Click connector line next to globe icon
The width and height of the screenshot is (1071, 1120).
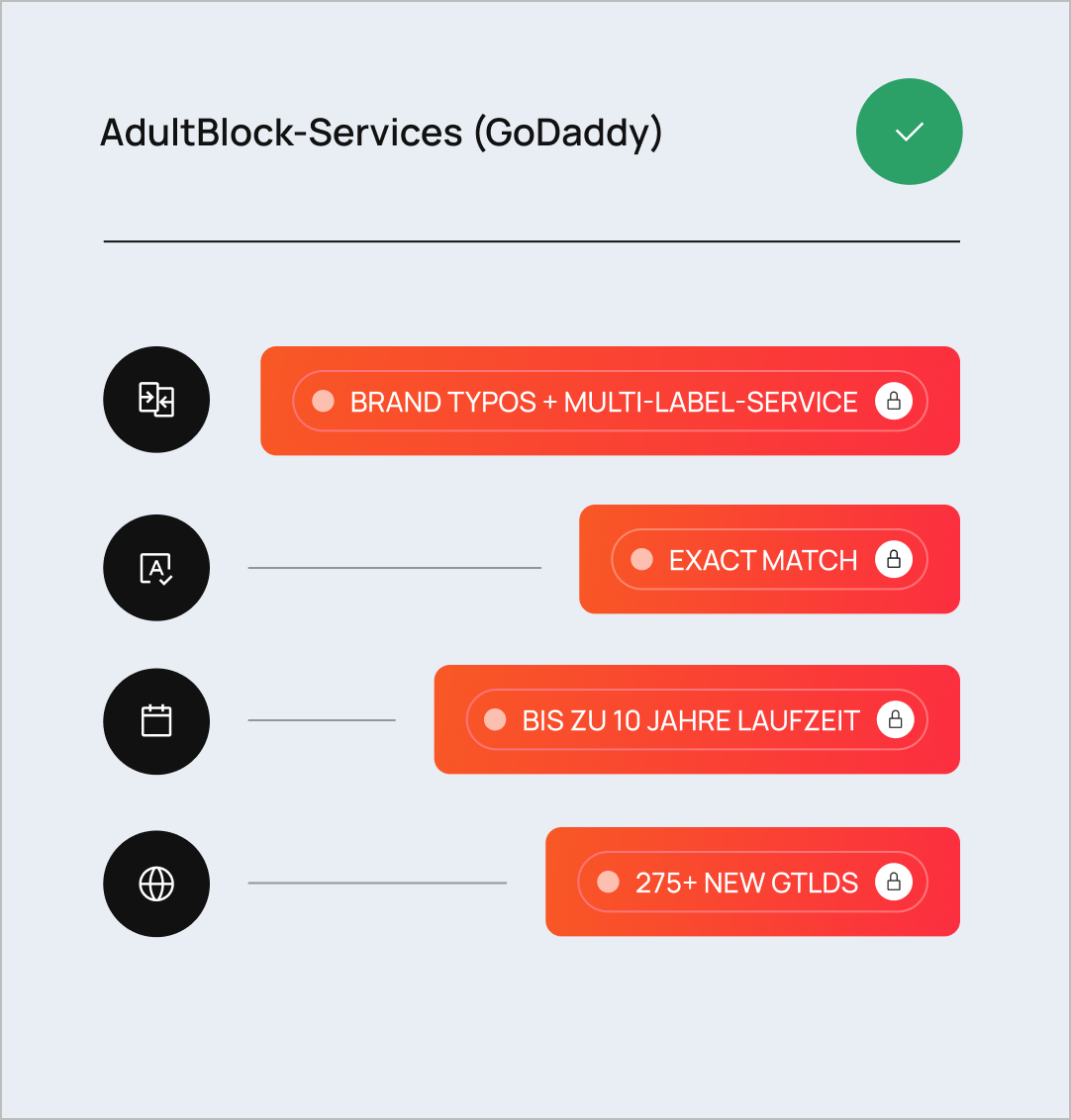coord(377,884)
